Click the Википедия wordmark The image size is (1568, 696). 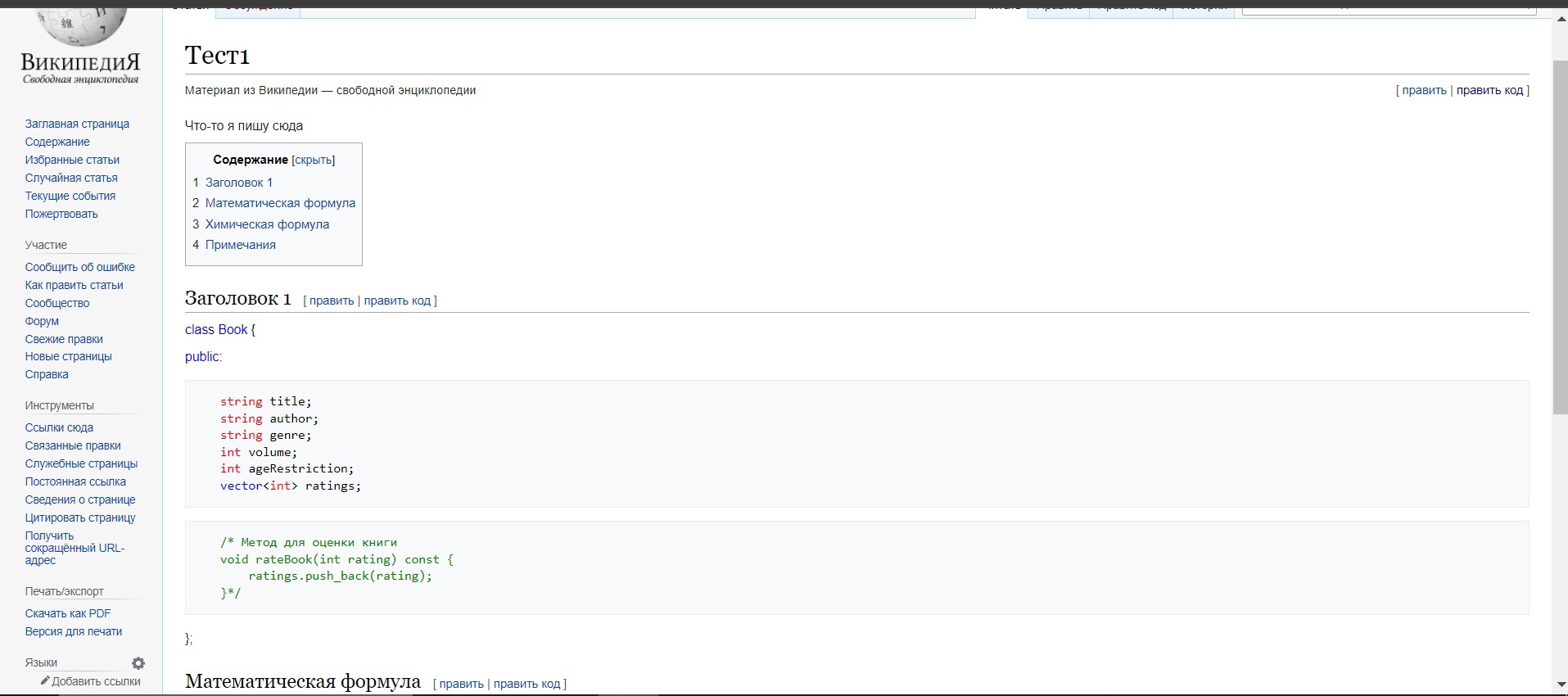tap(80, 63)
